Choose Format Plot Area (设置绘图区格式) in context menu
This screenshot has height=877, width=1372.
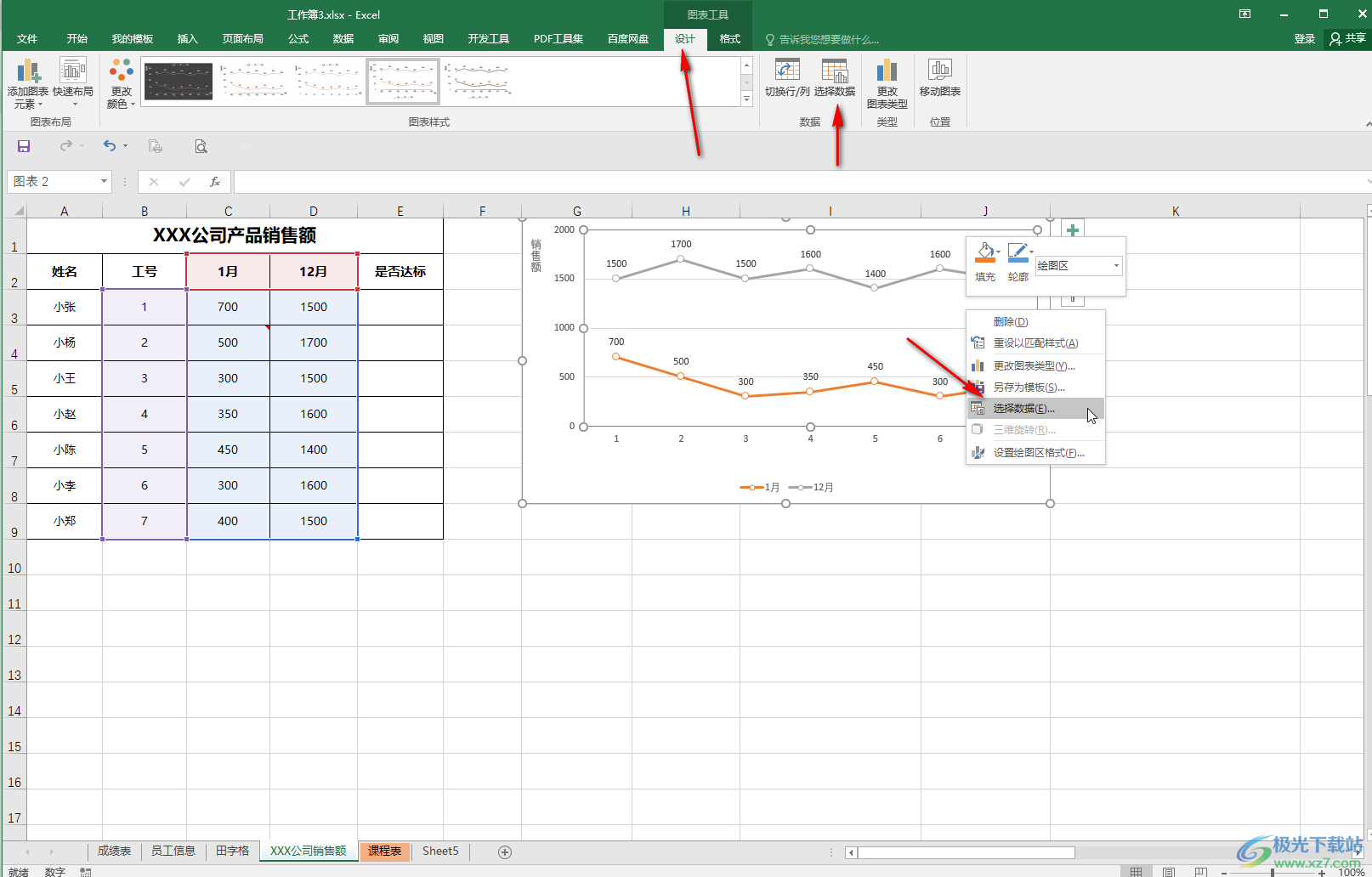coord(1035,453)
